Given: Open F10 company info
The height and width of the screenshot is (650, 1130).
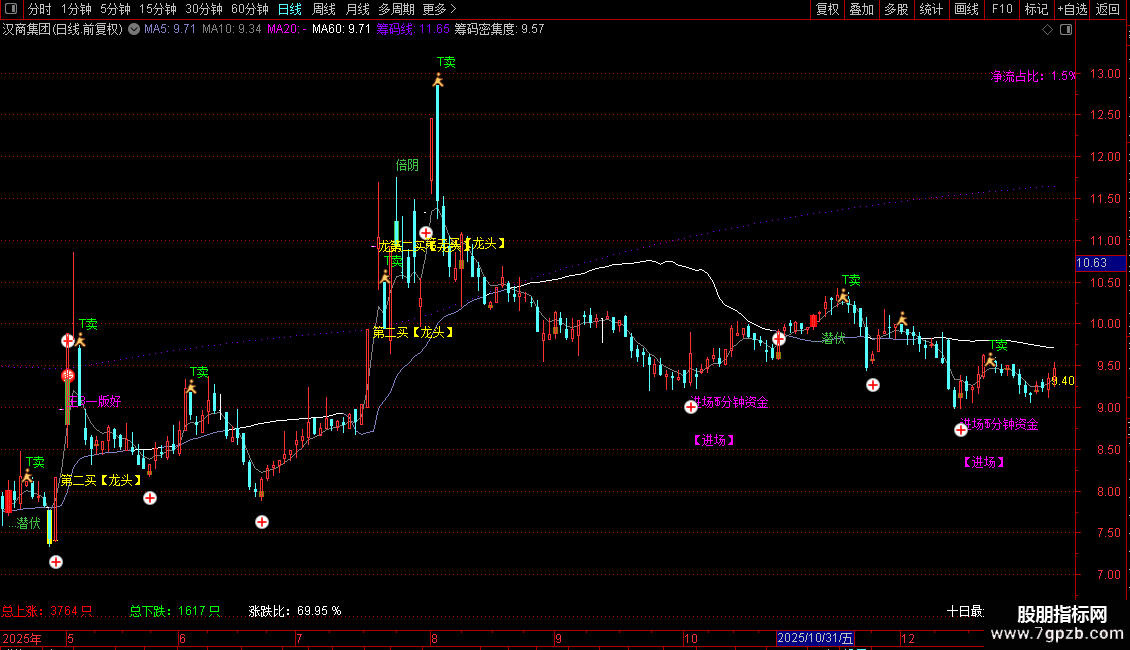Looking at the screenshot, I should click(x=1002, y=9).
